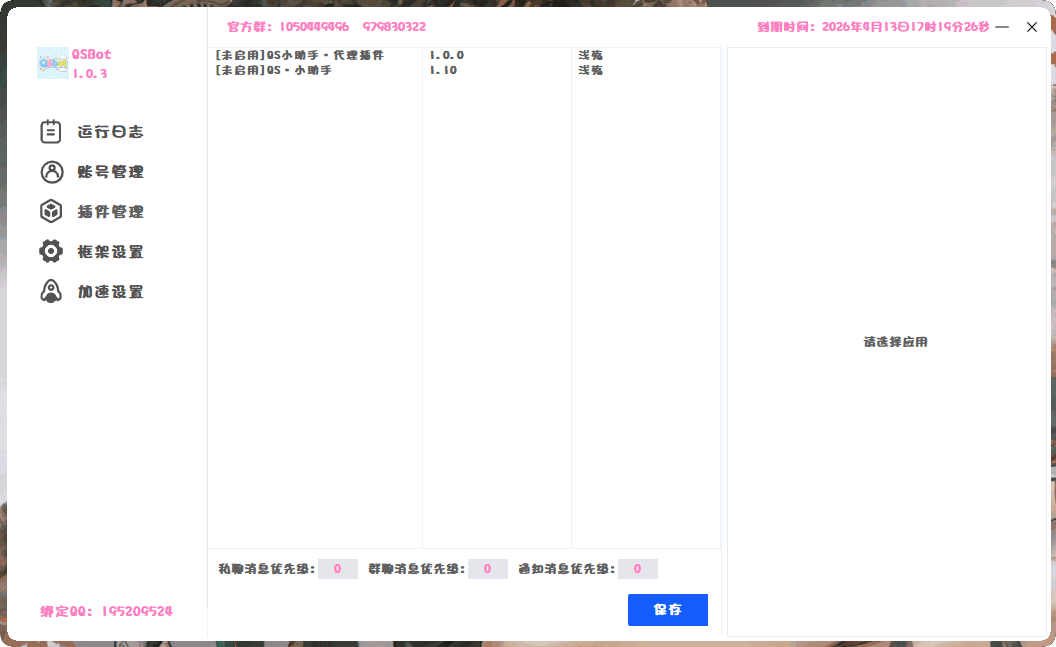Select the QS小助手 - 代理插件 plugin row

pyautogui.click(x=299, y=55)
